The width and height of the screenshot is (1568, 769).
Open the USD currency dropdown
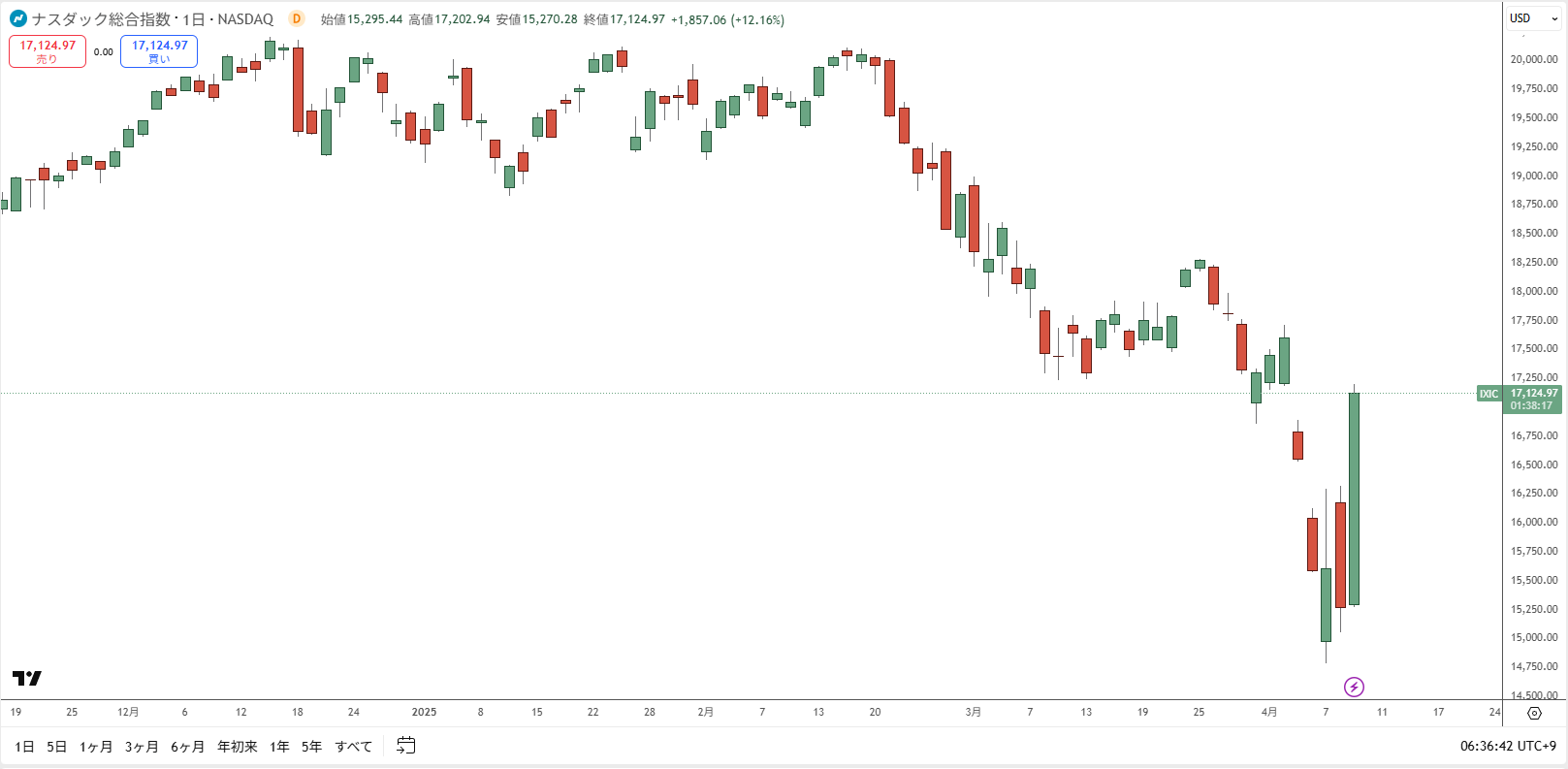[1534, 18]
